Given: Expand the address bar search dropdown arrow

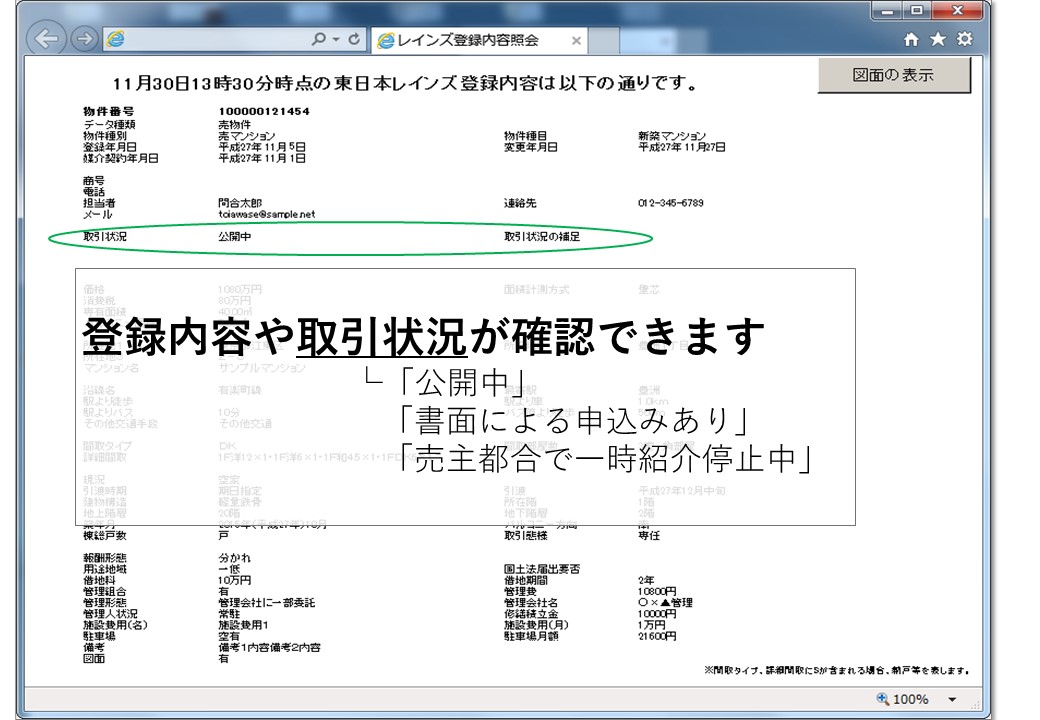Looking at the screenshot, I should [334, 40].
